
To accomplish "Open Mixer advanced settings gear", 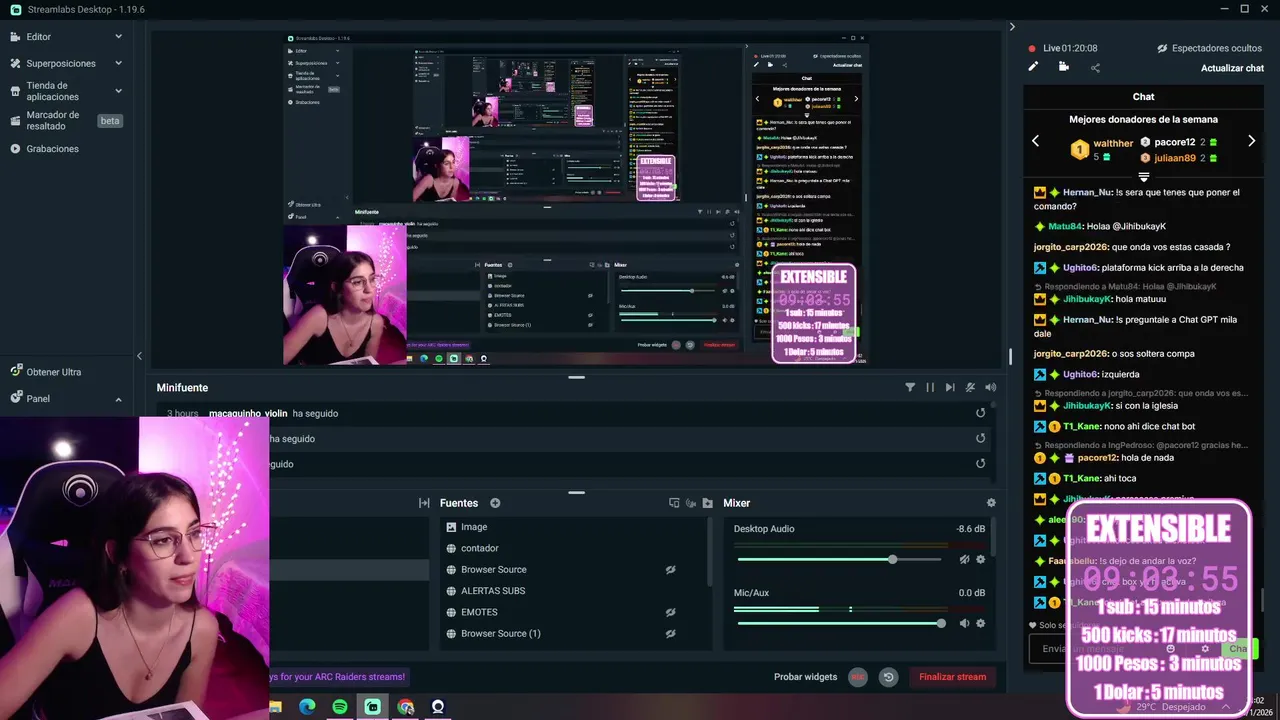I will tap(991, 503).
